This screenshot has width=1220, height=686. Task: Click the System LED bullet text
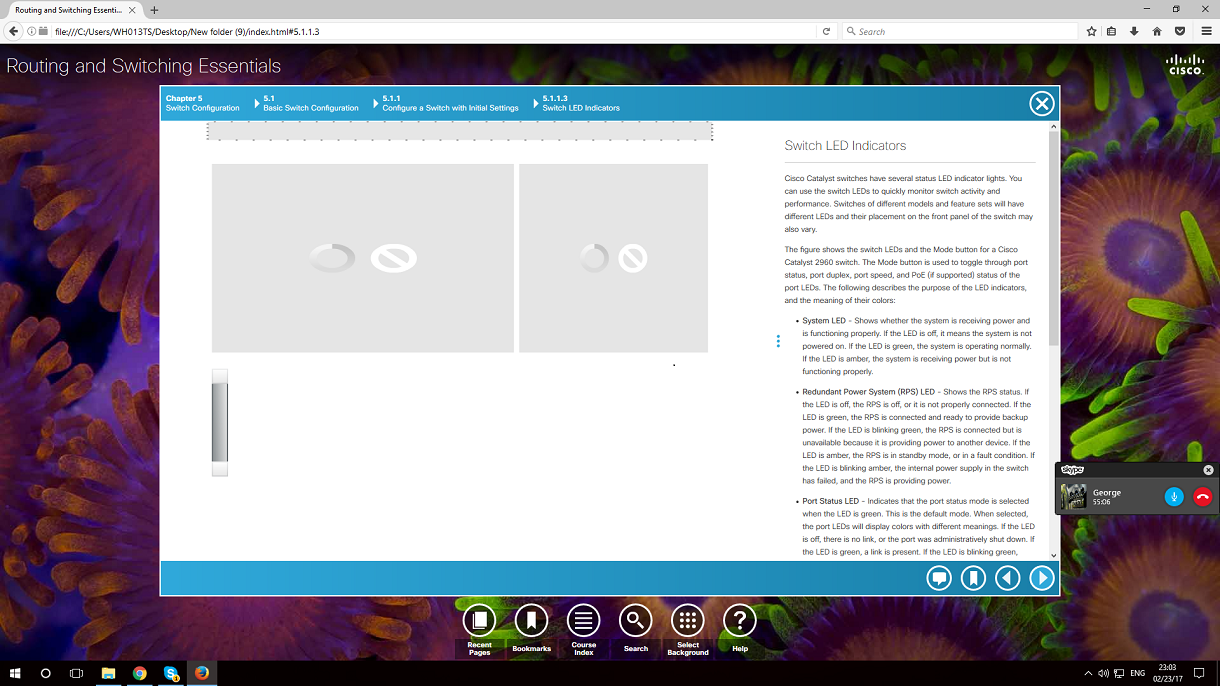(x=917, y=346)
